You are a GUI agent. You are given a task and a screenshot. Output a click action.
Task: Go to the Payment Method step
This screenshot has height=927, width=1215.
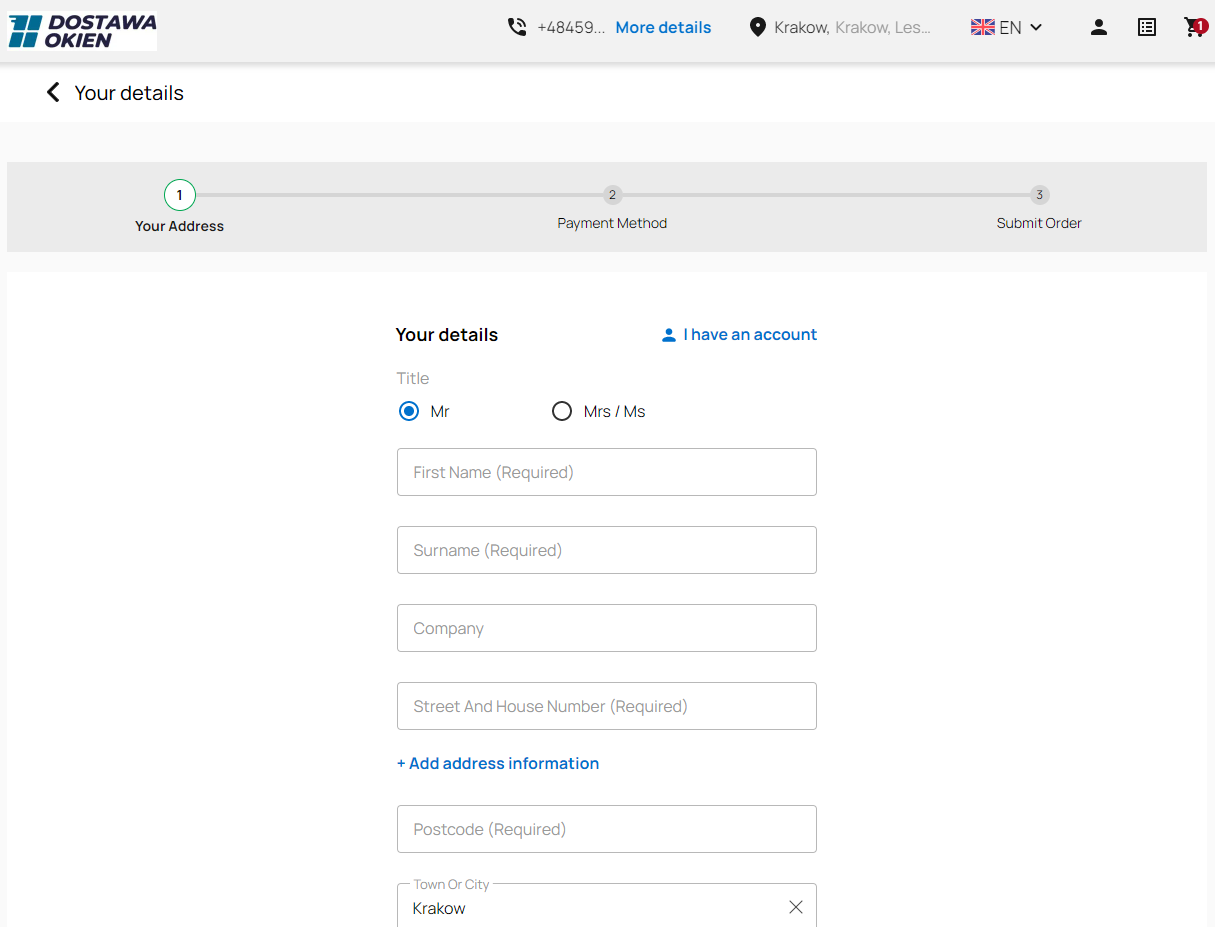tap(612, 195)
